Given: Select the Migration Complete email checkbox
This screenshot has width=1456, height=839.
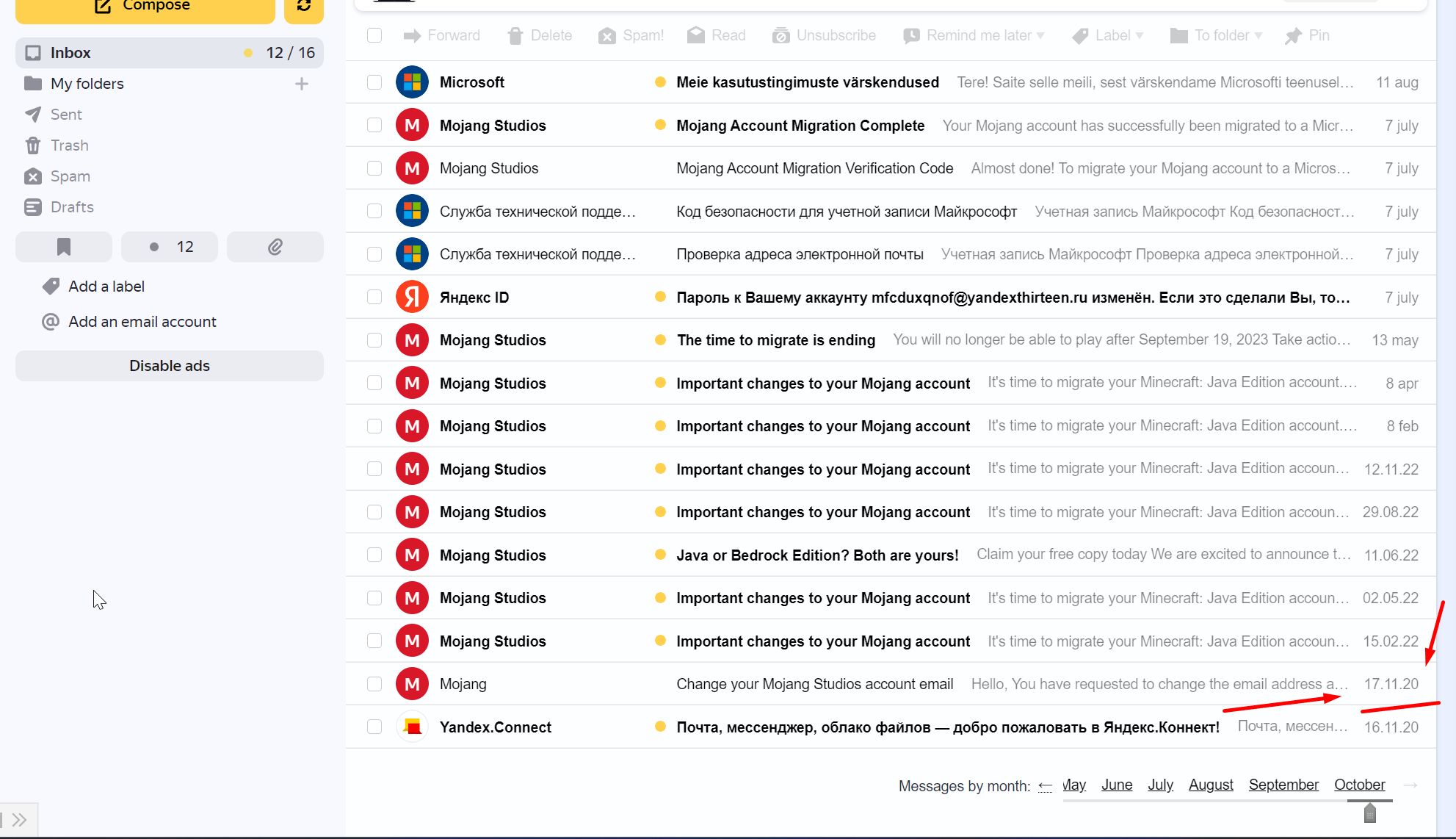Looking at the screenshot, I should pos(374,126).
